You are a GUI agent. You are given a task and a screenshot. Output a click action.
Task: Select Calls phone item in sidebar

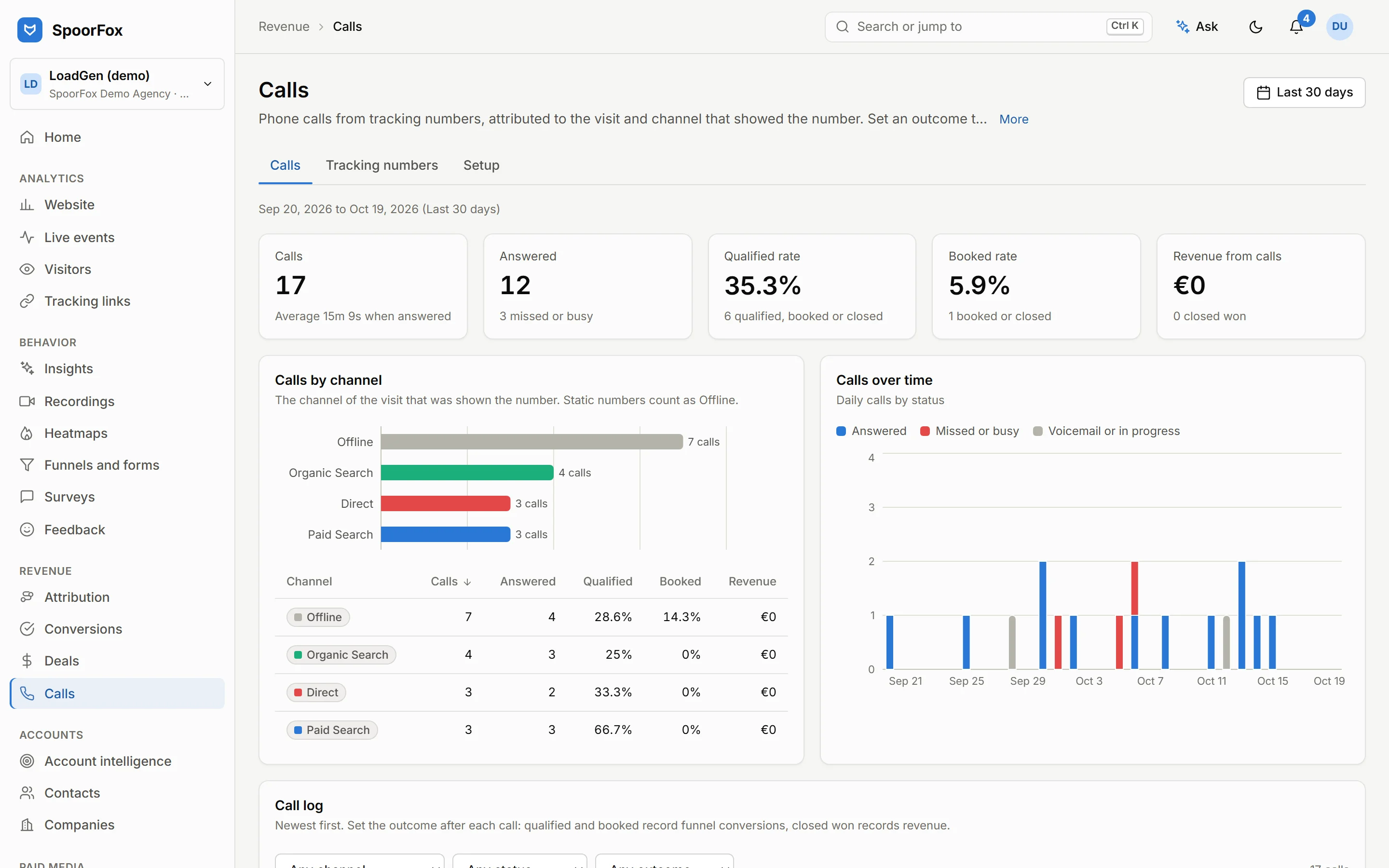click(x=117, y=693)
